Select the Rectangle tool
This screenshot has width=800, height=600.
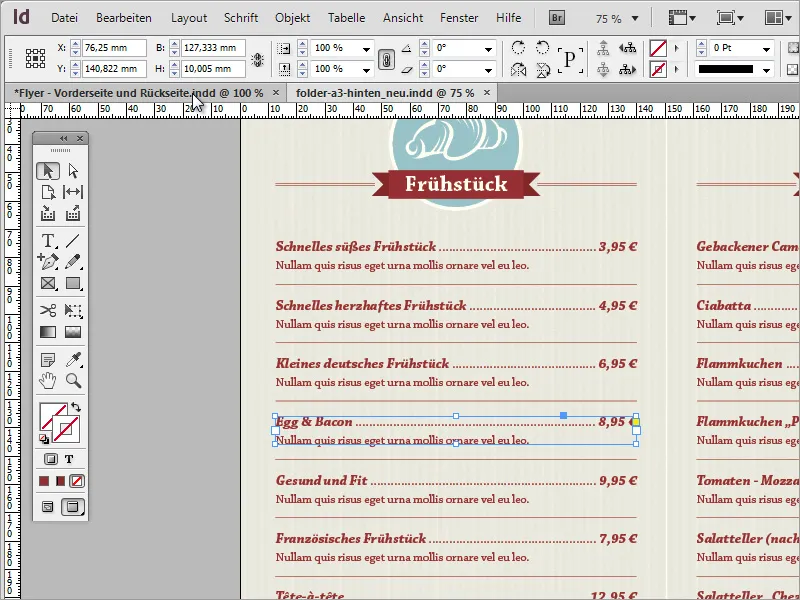73,283
